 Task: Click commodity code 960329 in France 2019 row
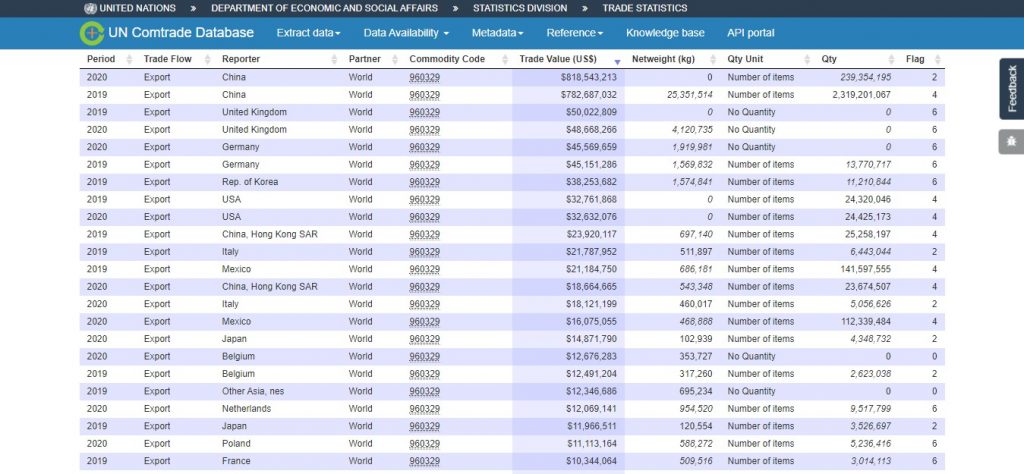click(x=424, y=461)
